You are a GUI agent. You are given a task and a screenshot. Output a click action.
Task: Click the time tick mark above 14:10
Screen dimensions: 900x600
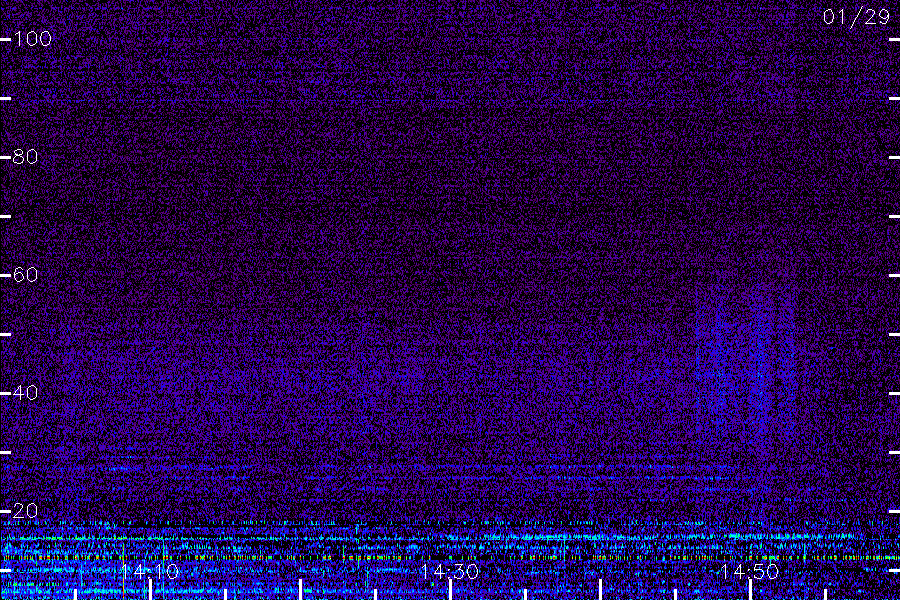tap(151, 590)
